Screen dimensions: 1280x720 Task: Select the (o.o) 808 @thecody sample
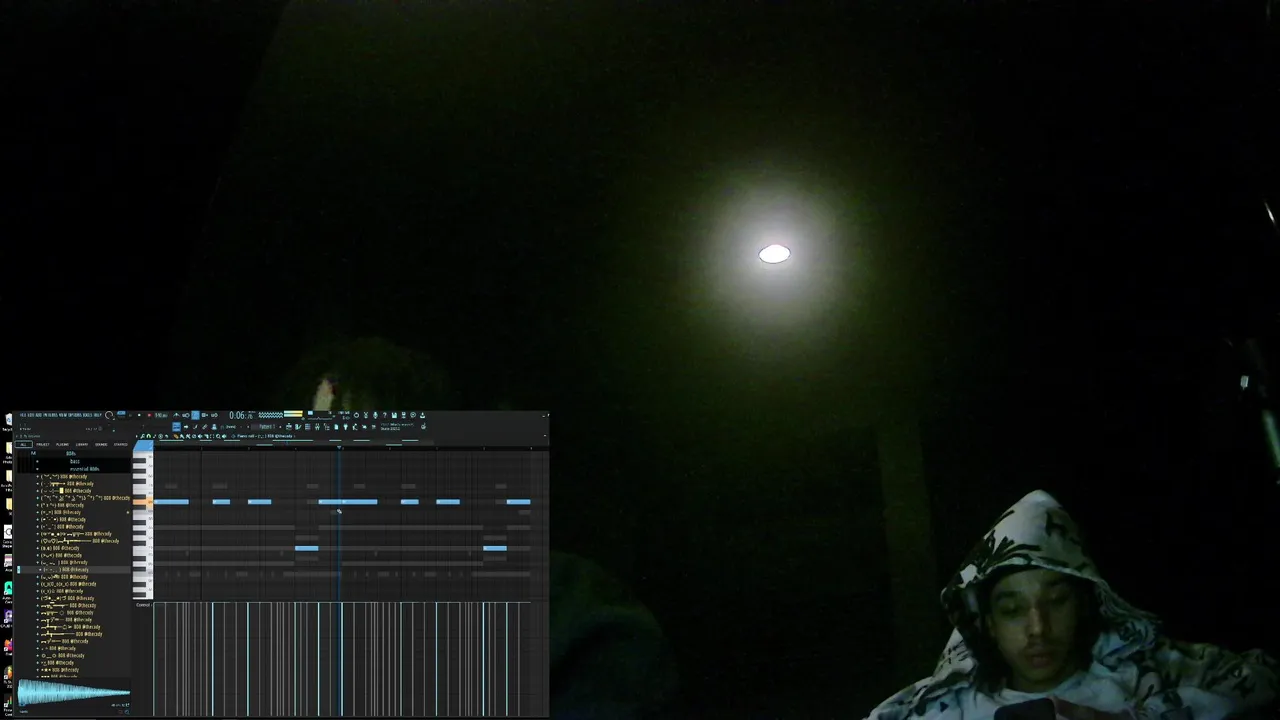tap(60, 548)
